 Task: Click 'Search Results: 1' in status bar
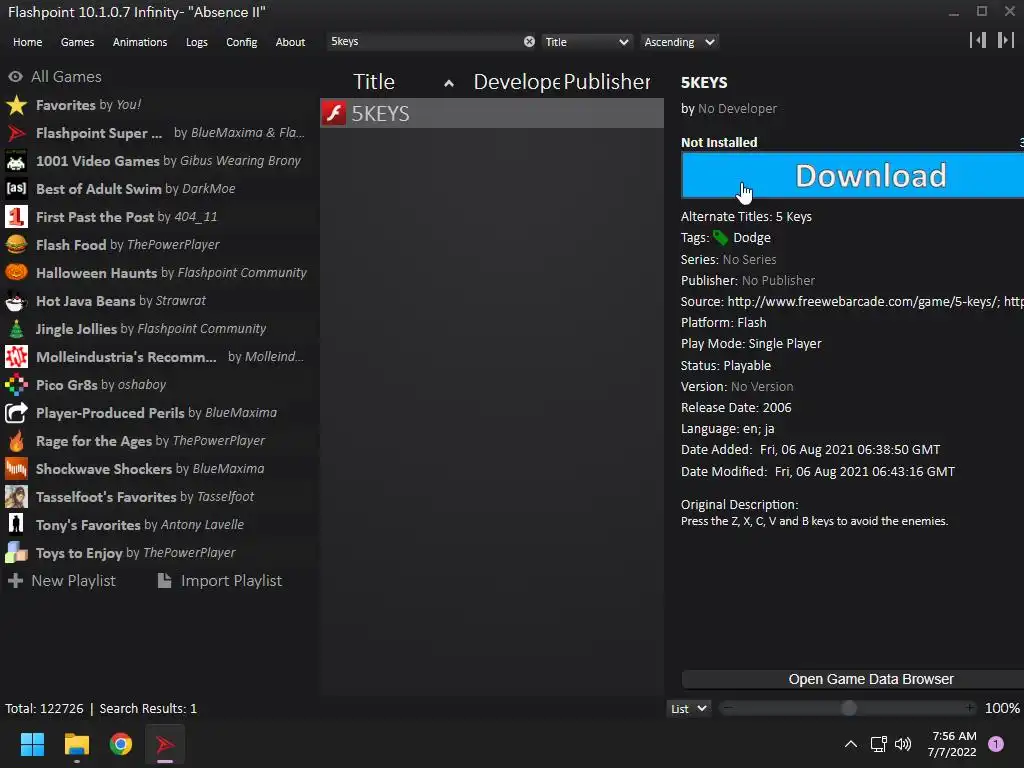coord(148,709)
